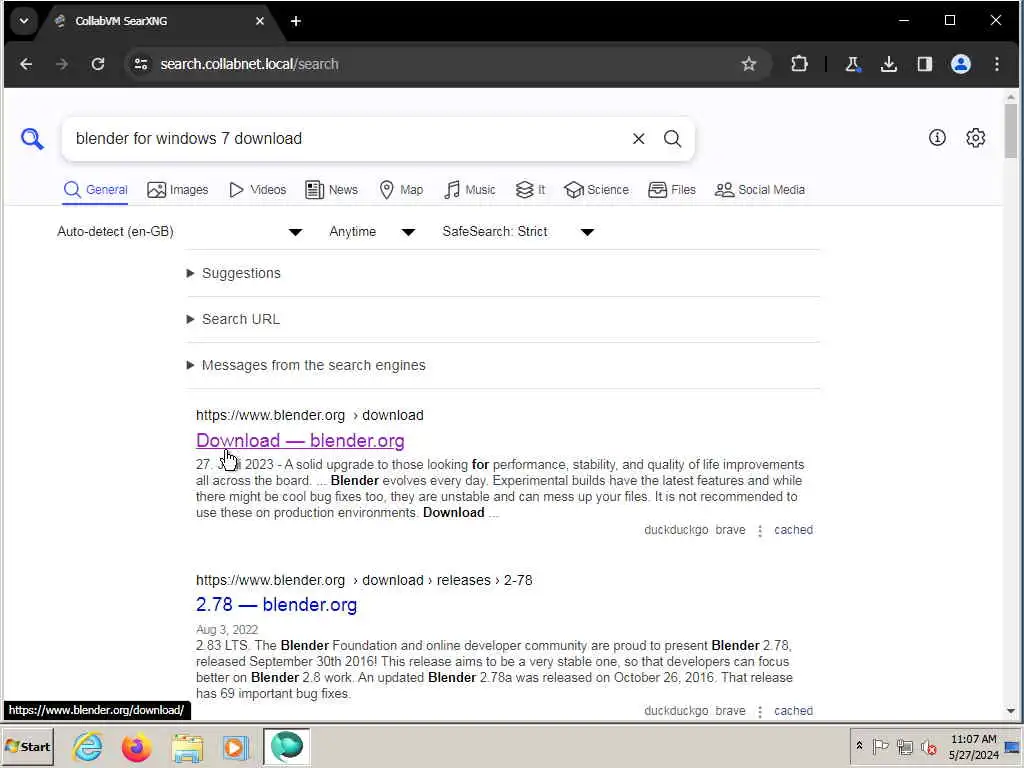Click the Start button
Viewport: 1024px width, 768px height.
27,746
